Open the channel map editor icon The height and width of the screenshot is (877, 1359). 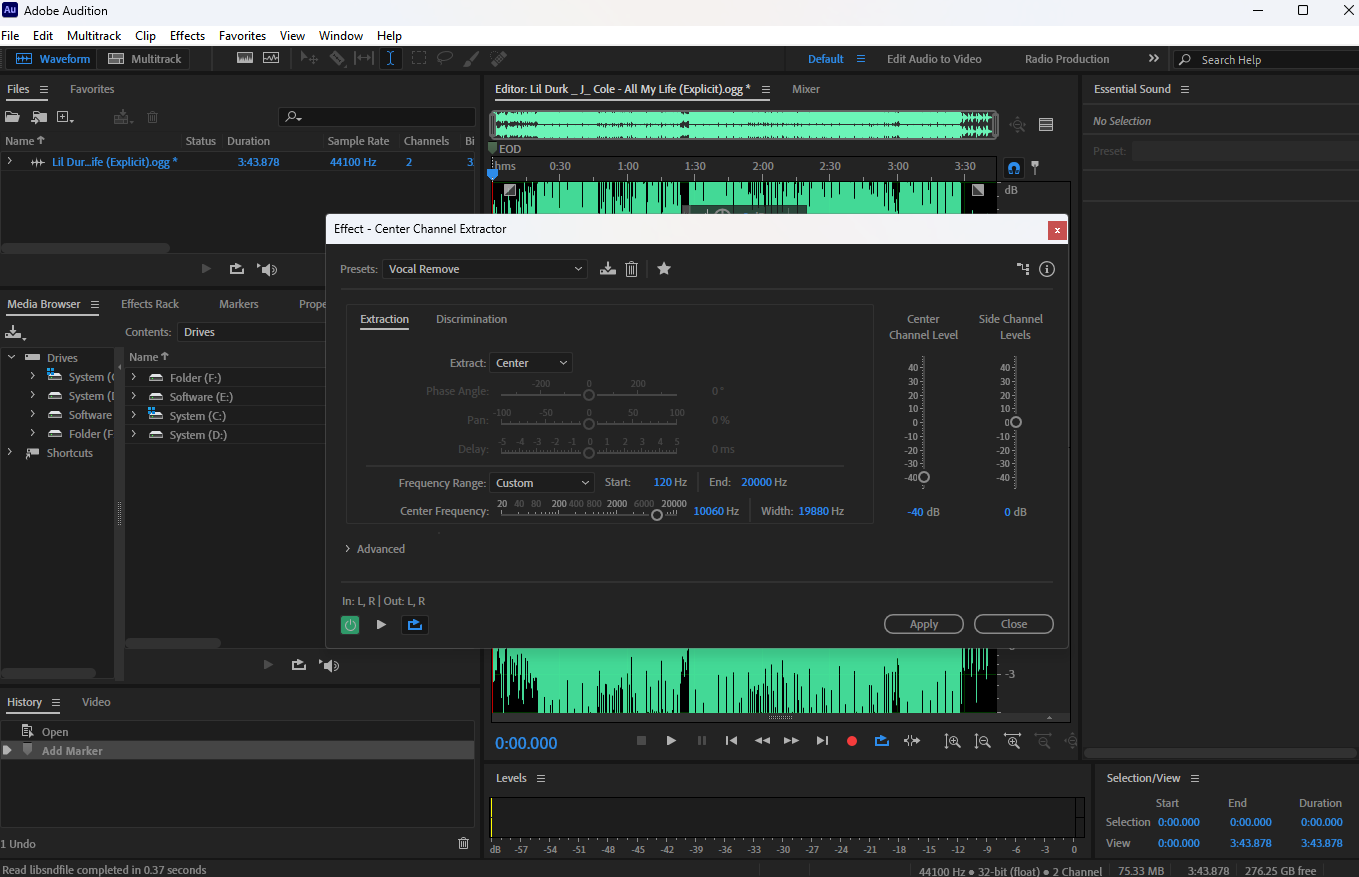point(1023,269)
